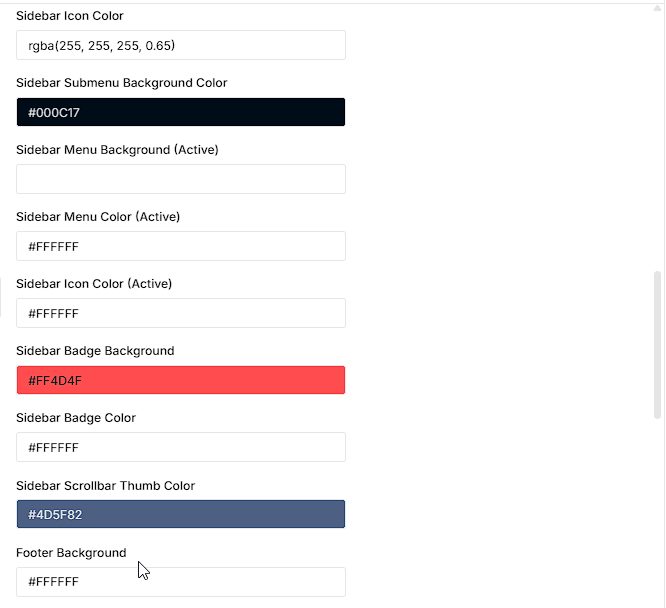Edit the Sidebar Icon Color (Active) field
This screenshot has height=608, width=666.
point(181,313)
